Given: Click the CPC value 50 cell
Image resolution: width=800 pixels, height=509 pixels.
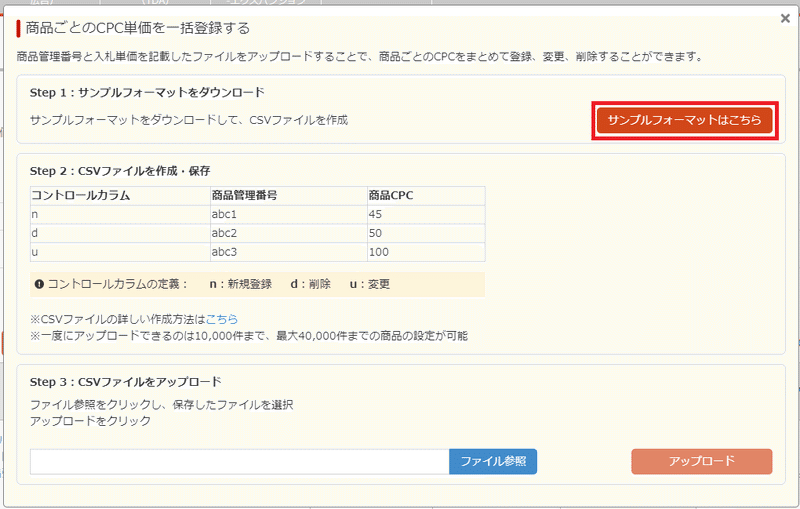Looking at the screenshot, I should point(377,233).
